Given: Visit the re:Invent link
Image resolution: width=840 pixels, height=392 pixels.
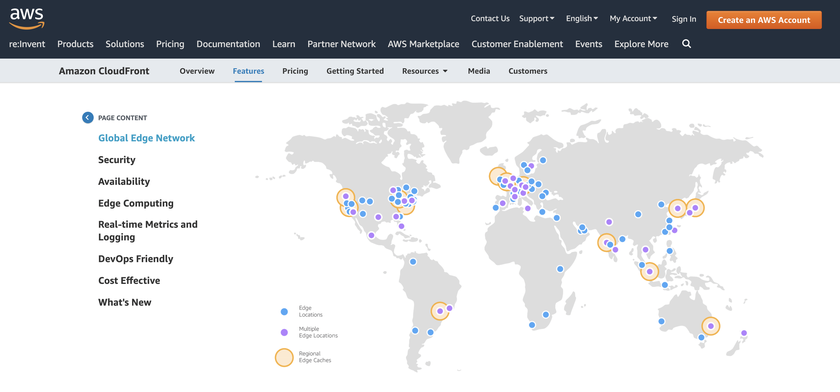Looking at the screenshot, I should 27,44.
